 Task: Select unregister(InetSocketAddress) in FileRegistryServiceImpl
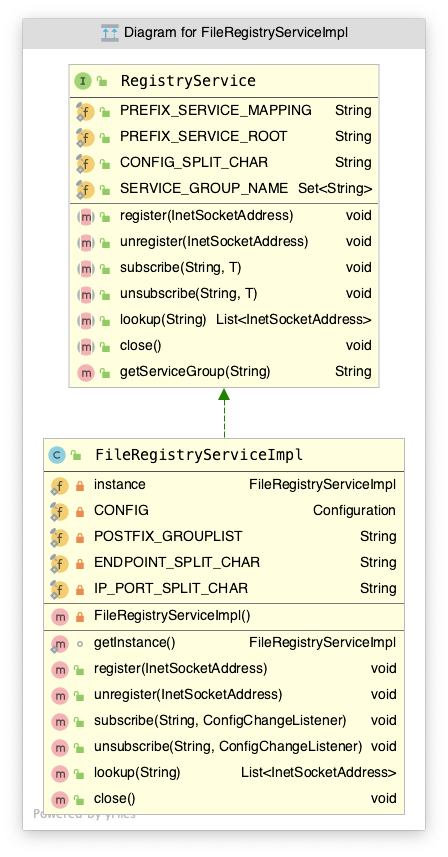pos(188,694)
